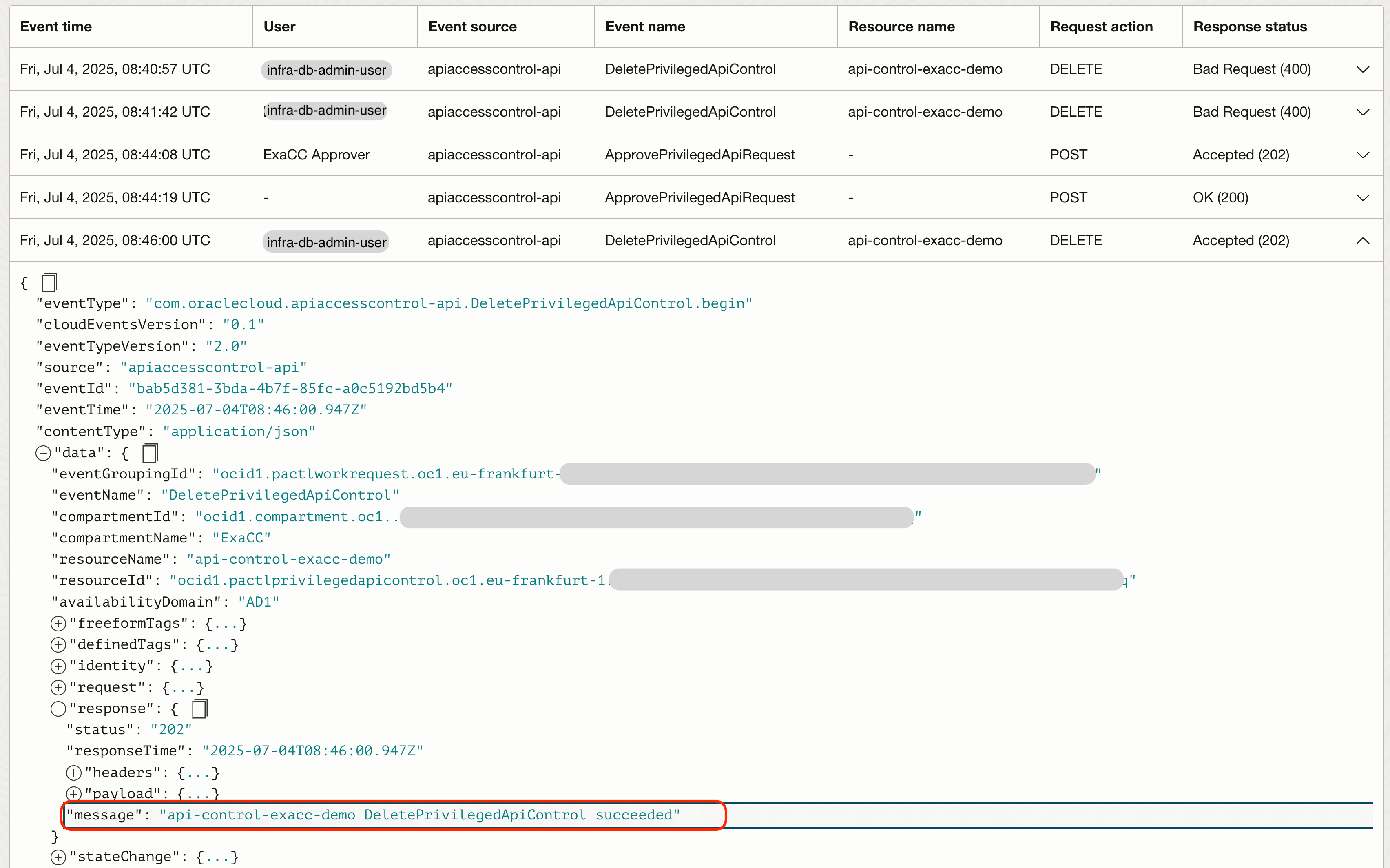
Task: Copy the entire JSON event payload
Action: pos(49,282)
